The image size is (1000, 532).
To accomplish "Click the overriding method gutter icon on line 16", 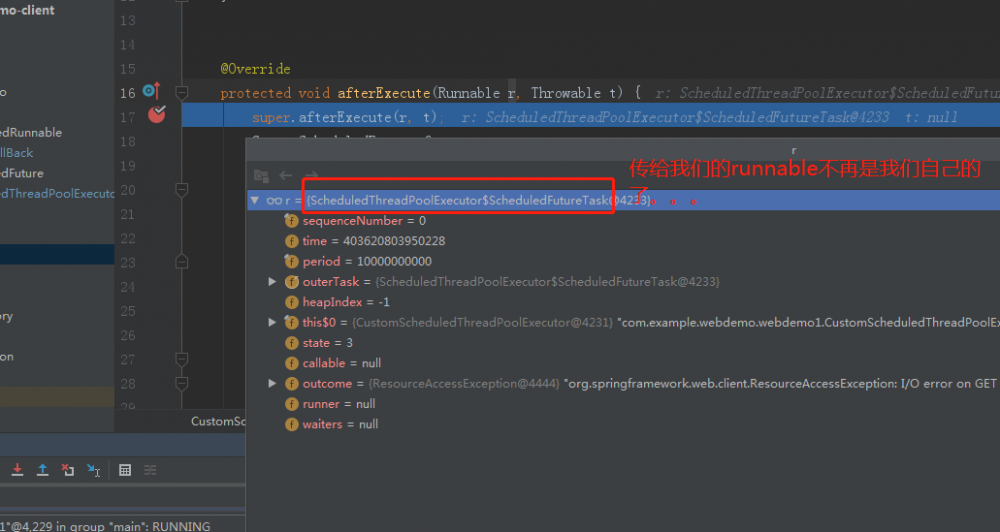I will click(x=152, y=91).
